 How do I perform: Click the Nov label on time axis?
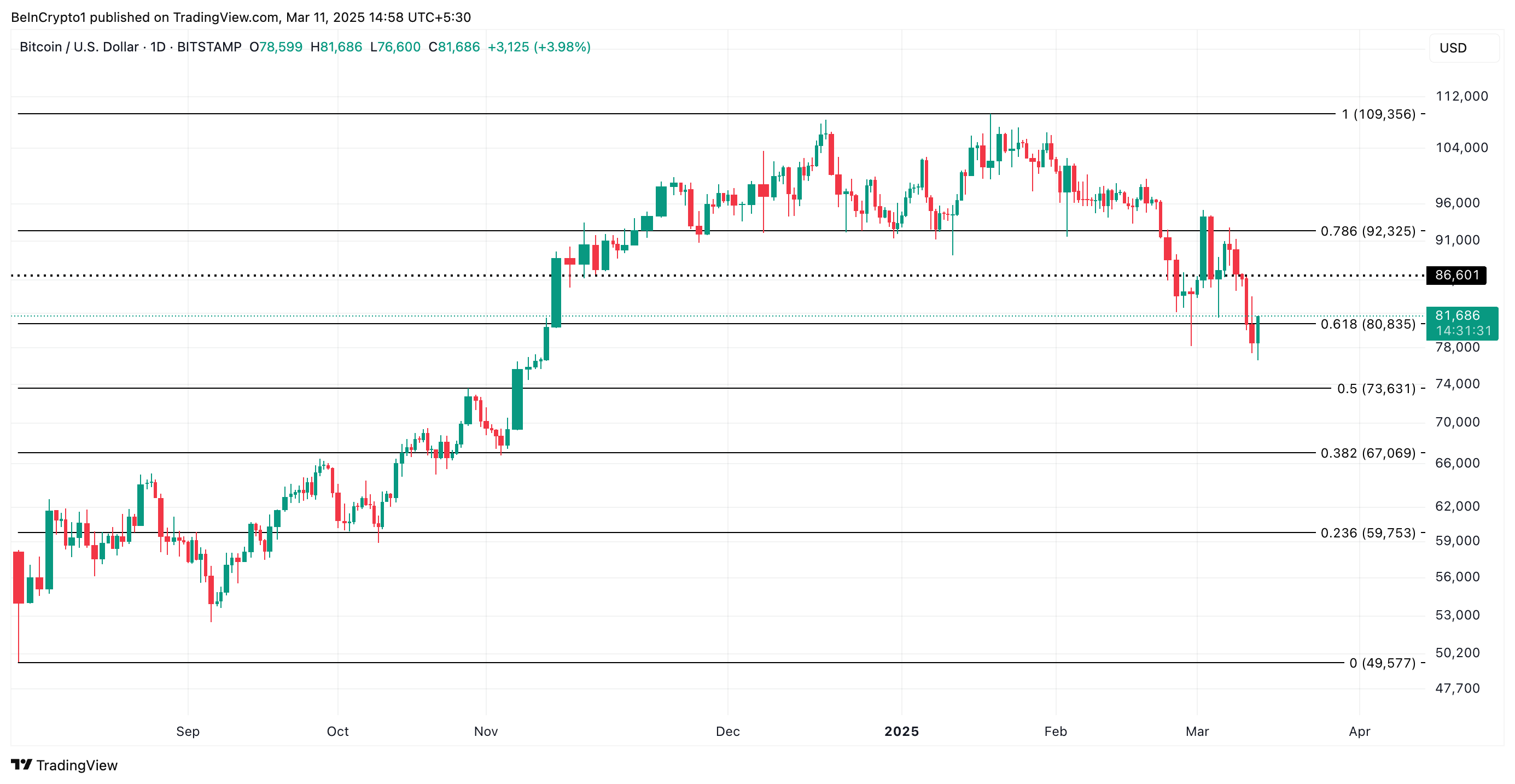tap(486, 731)
